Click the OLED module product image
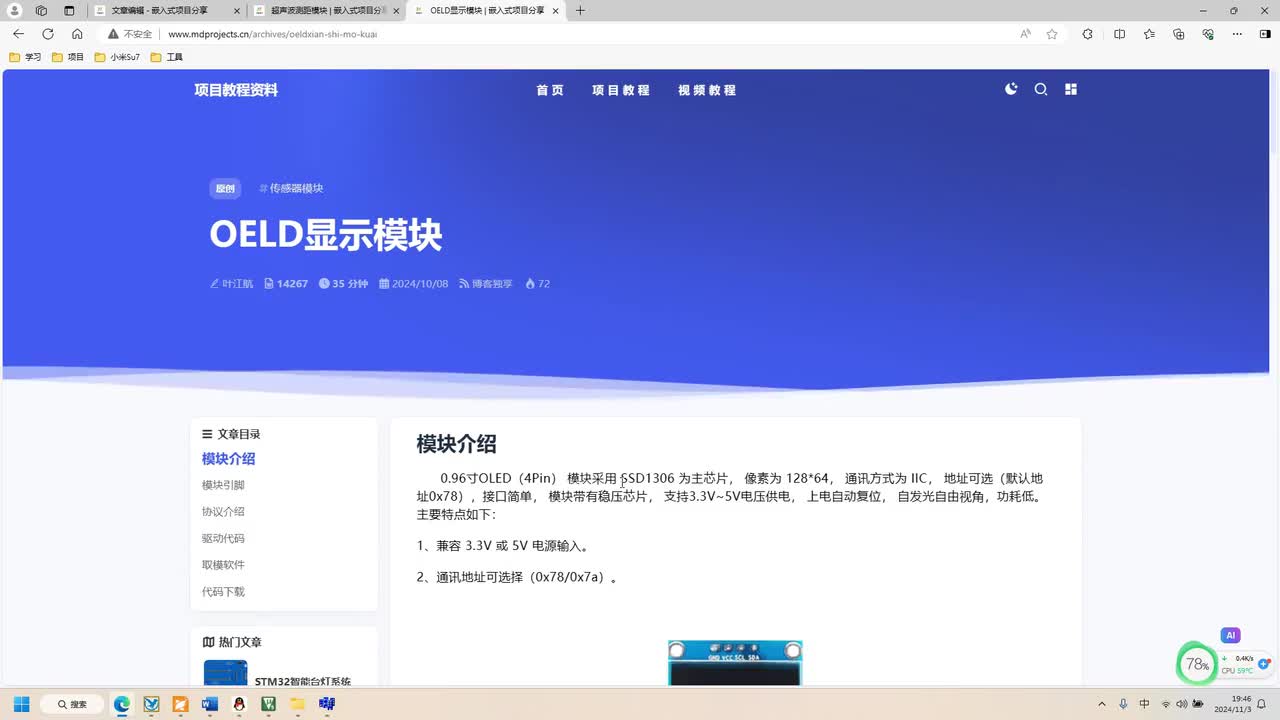This screenshot has height=720, width=1280. pyautogui.click(x=735, y=663)
